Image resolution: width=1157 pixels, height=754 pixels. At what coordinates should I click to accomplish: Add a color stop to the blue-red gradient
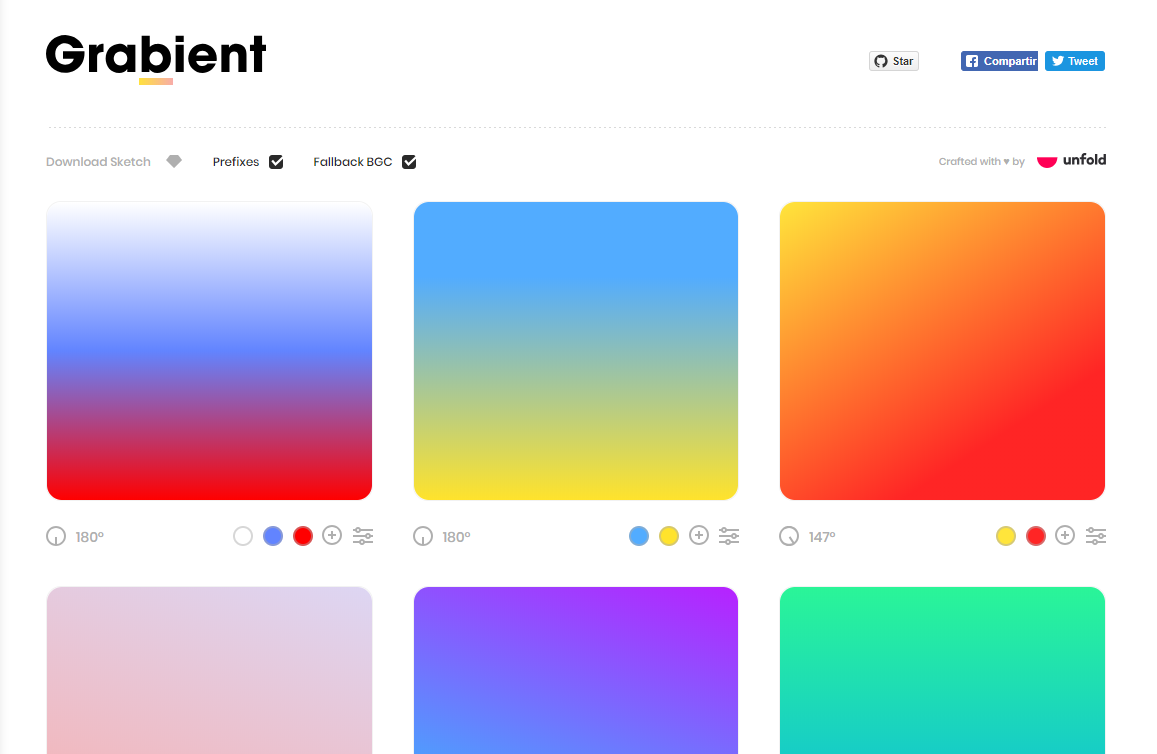click(x=332, y=536)
